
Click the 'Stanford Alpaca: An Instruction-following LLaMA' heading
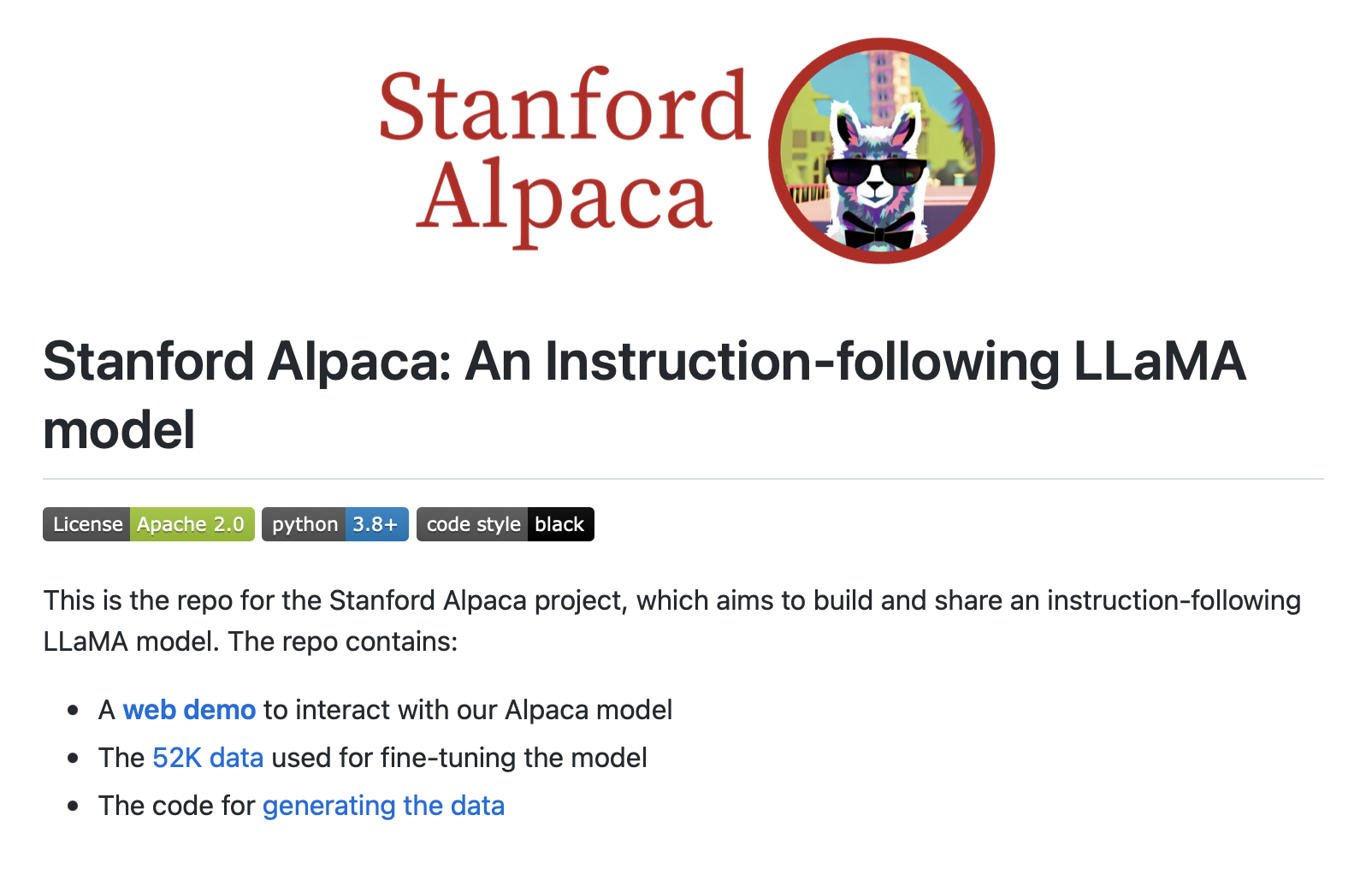pyautogui.click(x=643, y=361)
